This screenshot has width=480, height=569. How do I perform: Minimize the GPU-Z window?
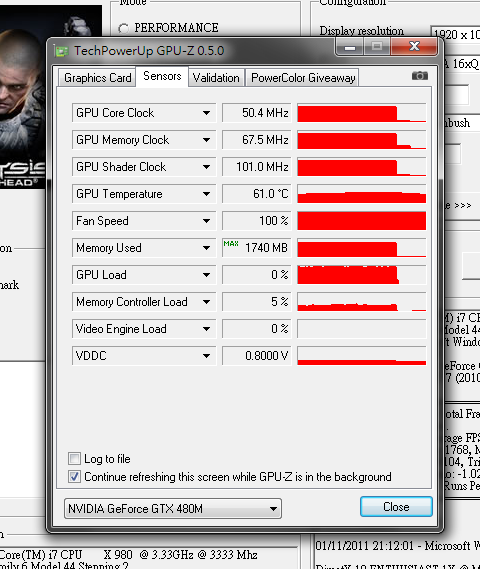pyautogui.click(x=350, y=47)
